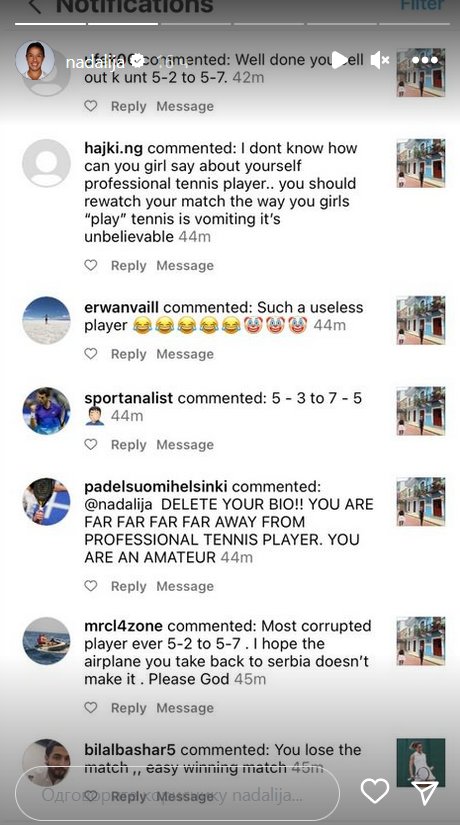The image size is (460, 825).
Task: Reply to hajki.ng's comment
Action: [128, 266]
